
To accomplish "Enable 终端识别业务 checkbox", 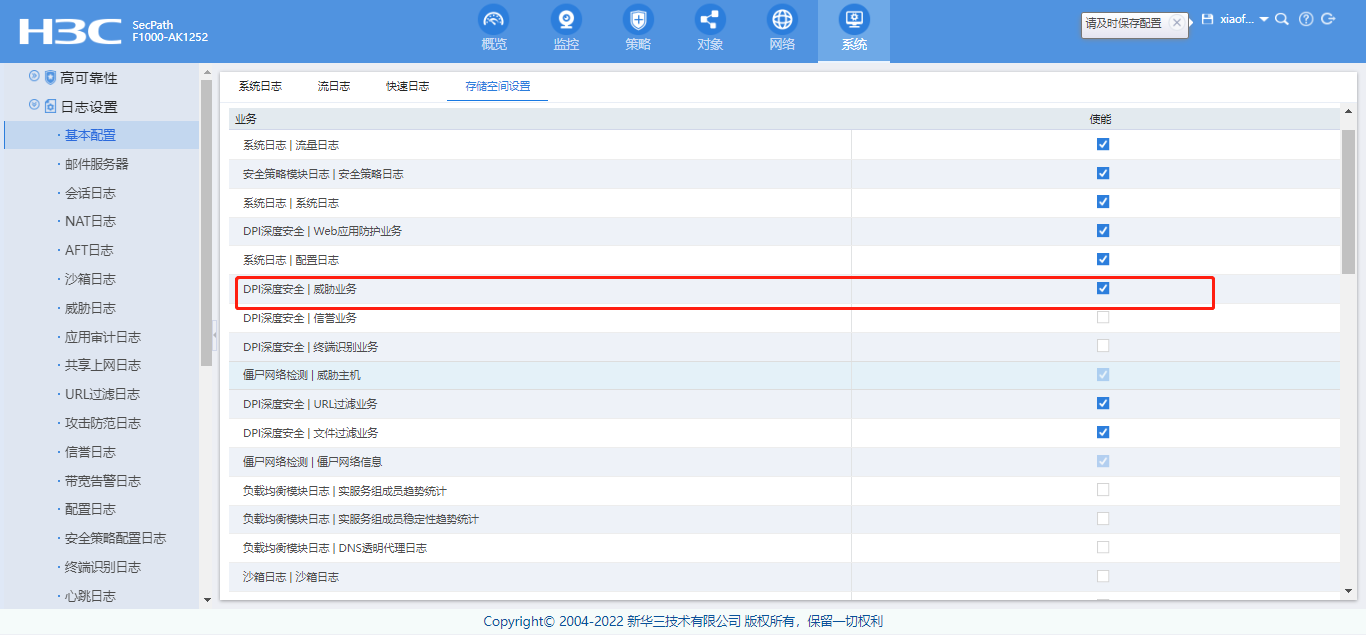I will click(1103, 345).
